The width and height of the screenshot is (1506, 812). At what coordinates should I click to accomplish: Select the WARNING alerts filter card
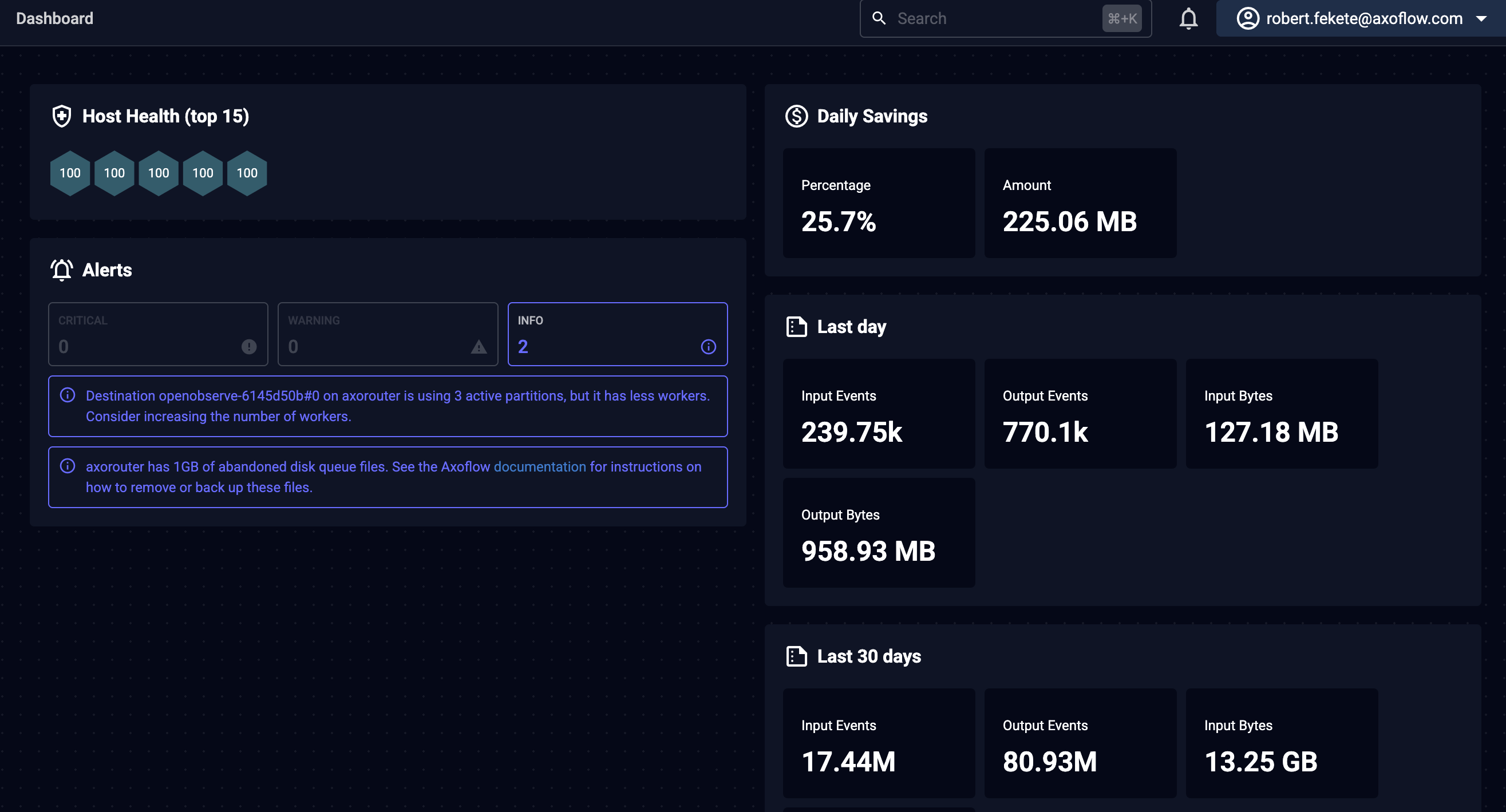coord(388,334)
